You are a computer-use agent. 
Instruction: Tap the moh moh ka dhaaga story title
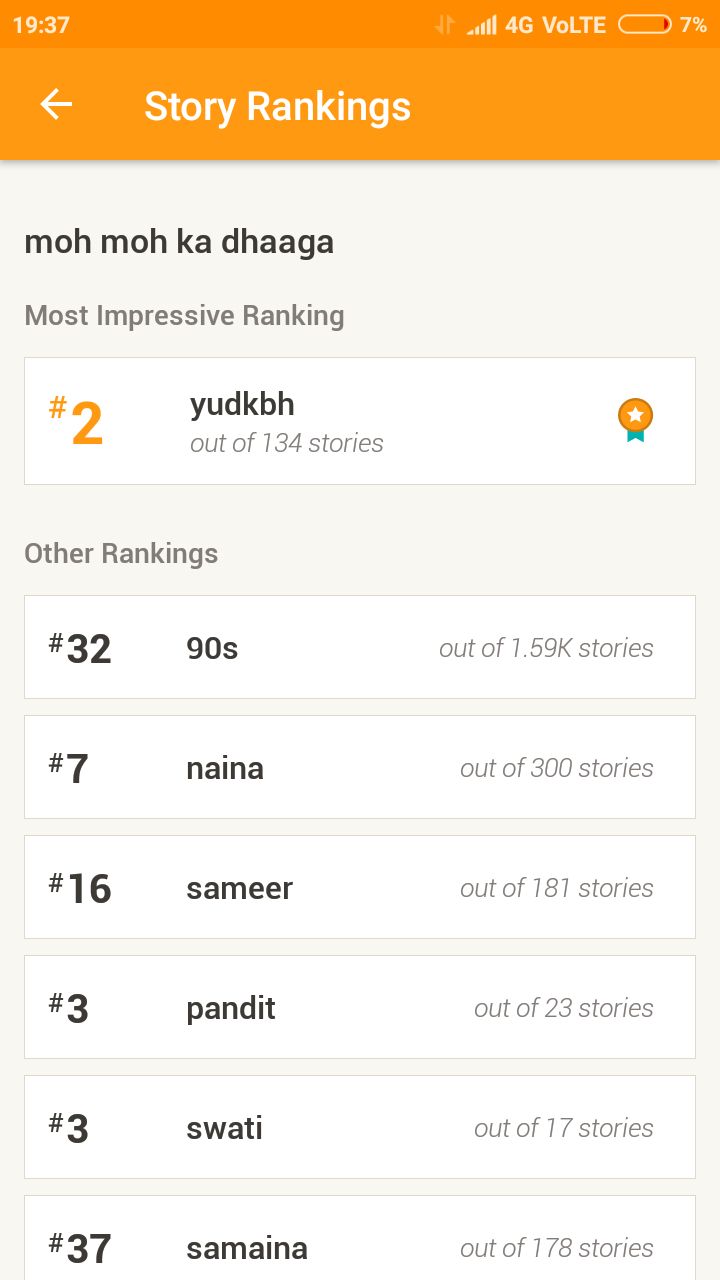pyautogui.click(x=179, y=242)
